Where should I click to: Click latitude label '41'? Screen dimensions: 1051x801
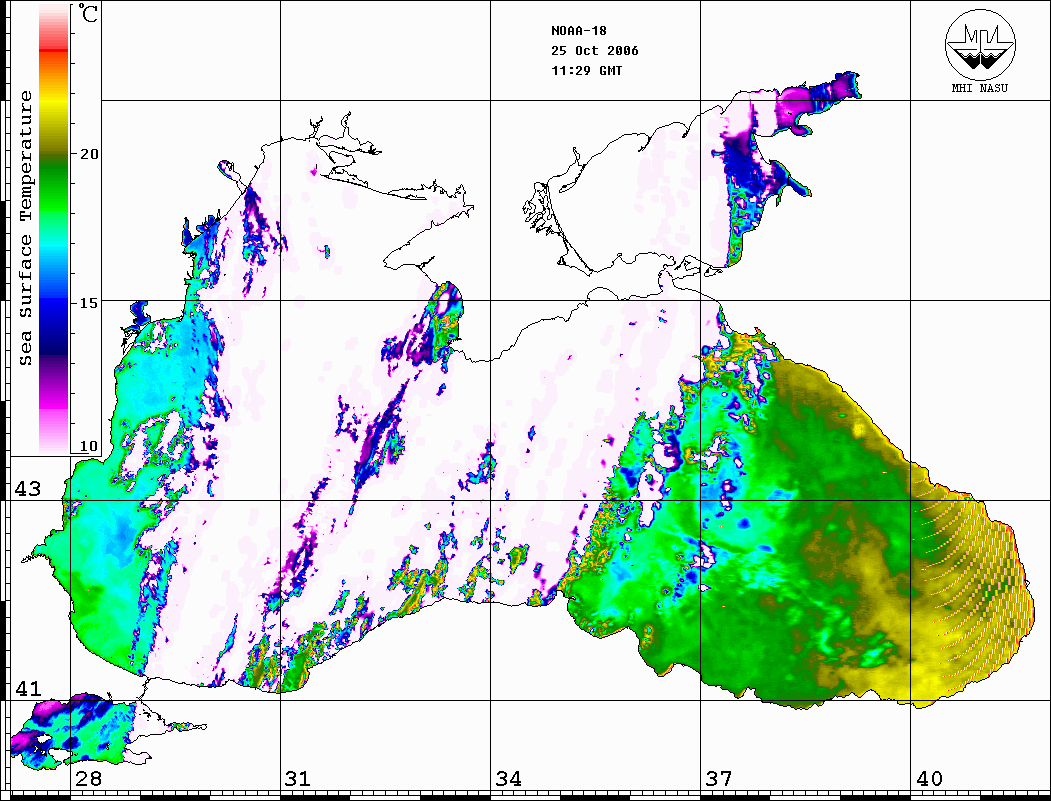coord(28,689)
